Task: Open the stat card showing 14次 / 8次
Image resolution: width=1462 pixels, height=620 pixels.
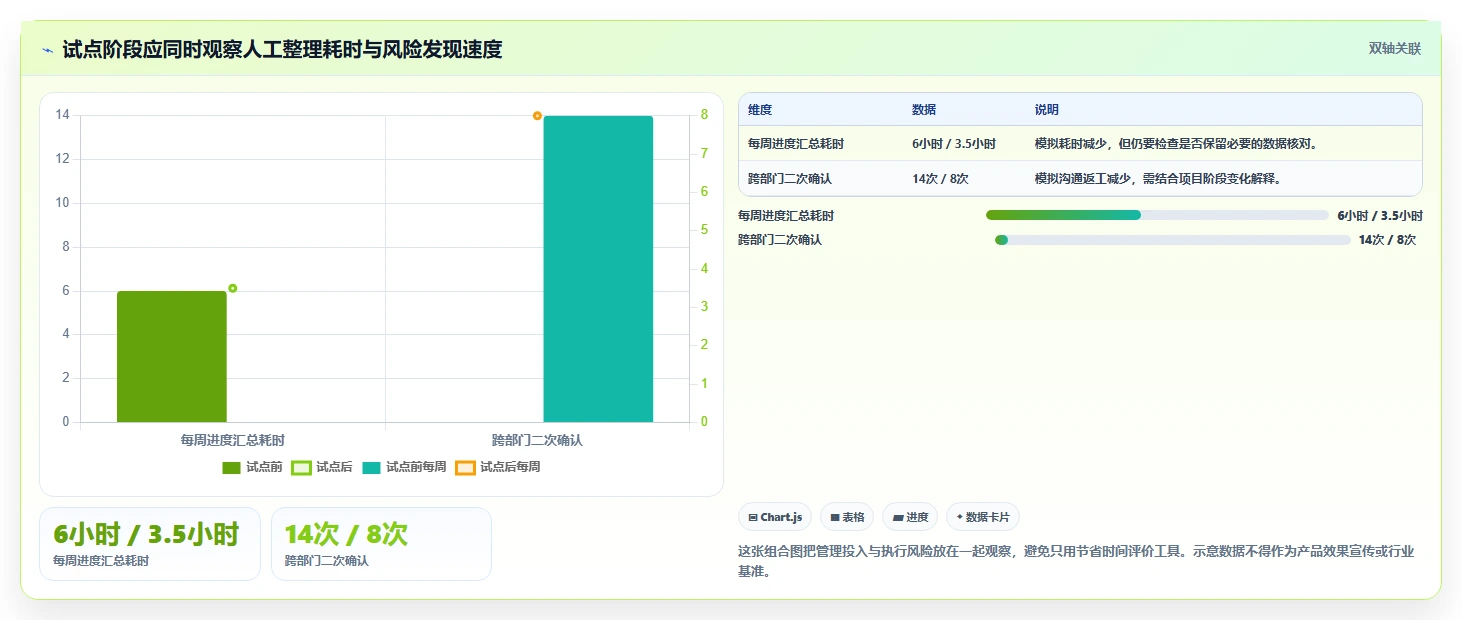Action: (381, 544)
